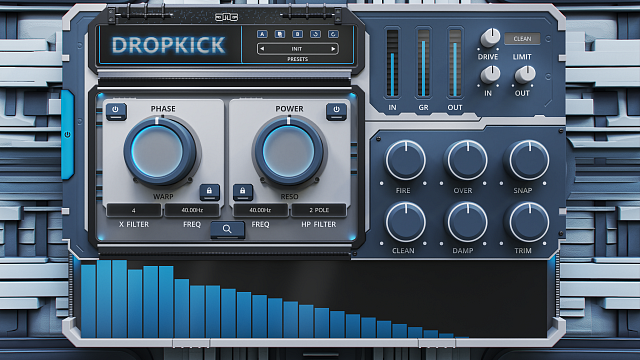640x360 pixels.
Task: Click the CLEAN limit mode button
Action: 522,39
